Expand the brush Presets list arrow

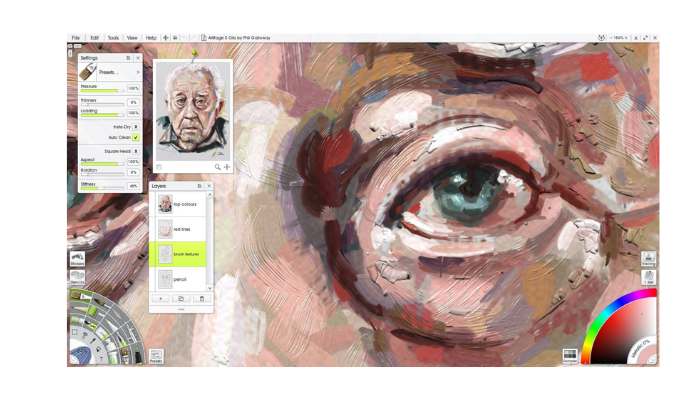click(x=138, y=72)
